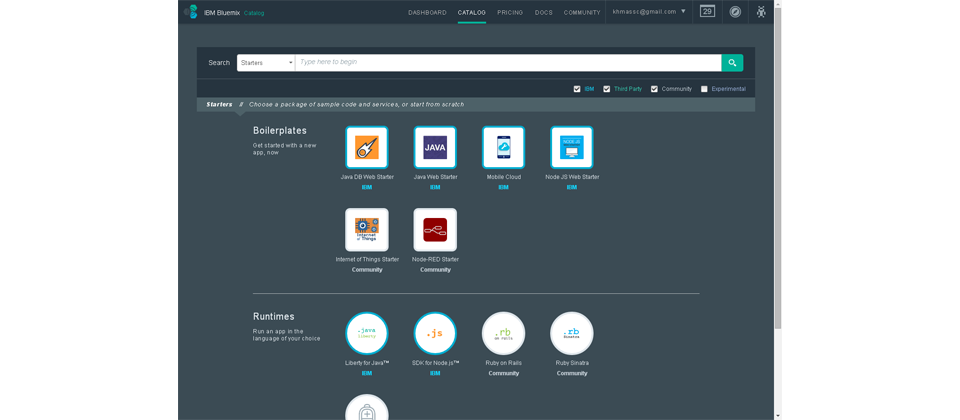Click the scrollbar up arrow
Viewport: 960px width, 420px height.
tap(778, 4)
